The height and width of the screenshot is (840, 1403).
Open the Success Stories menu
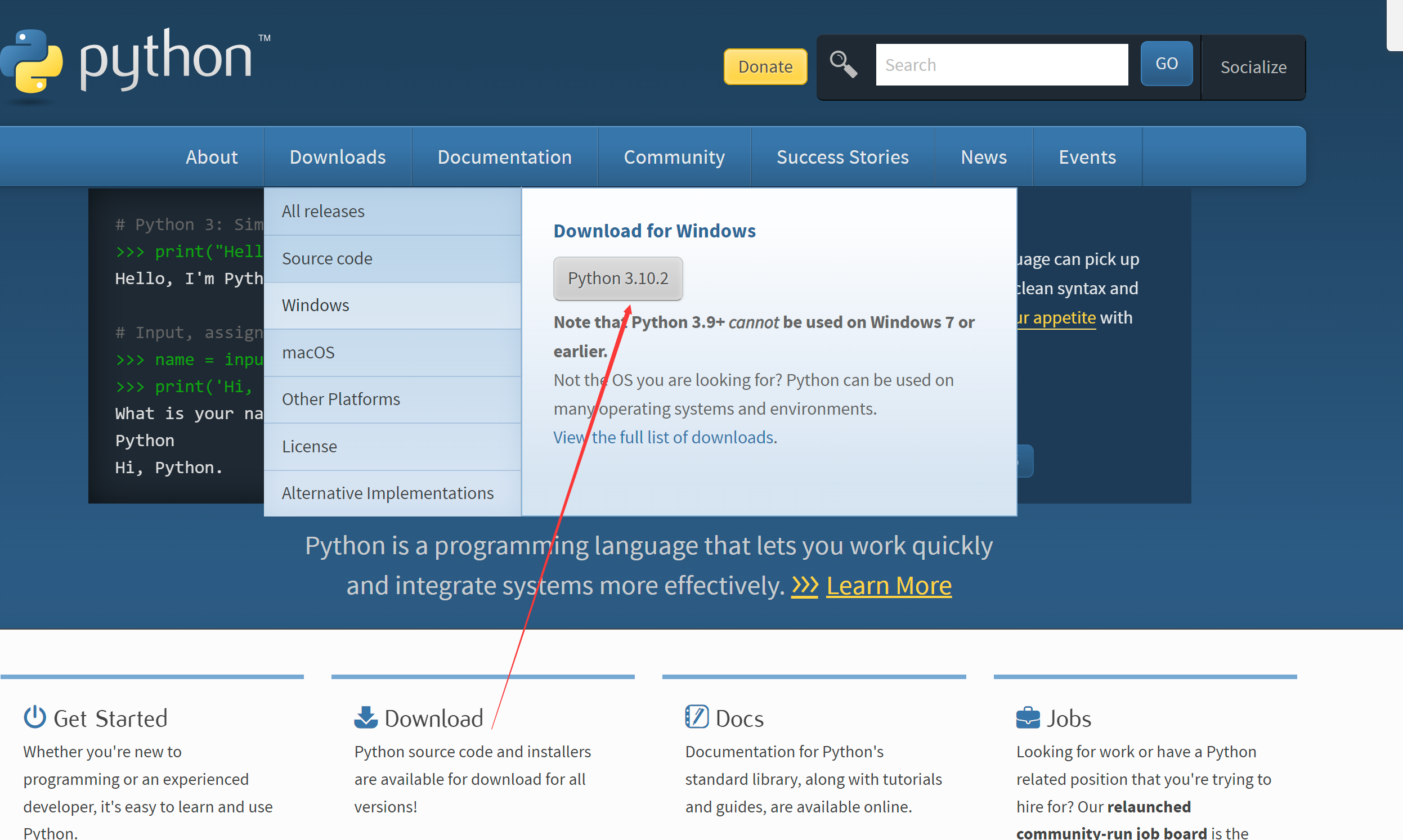842,157
